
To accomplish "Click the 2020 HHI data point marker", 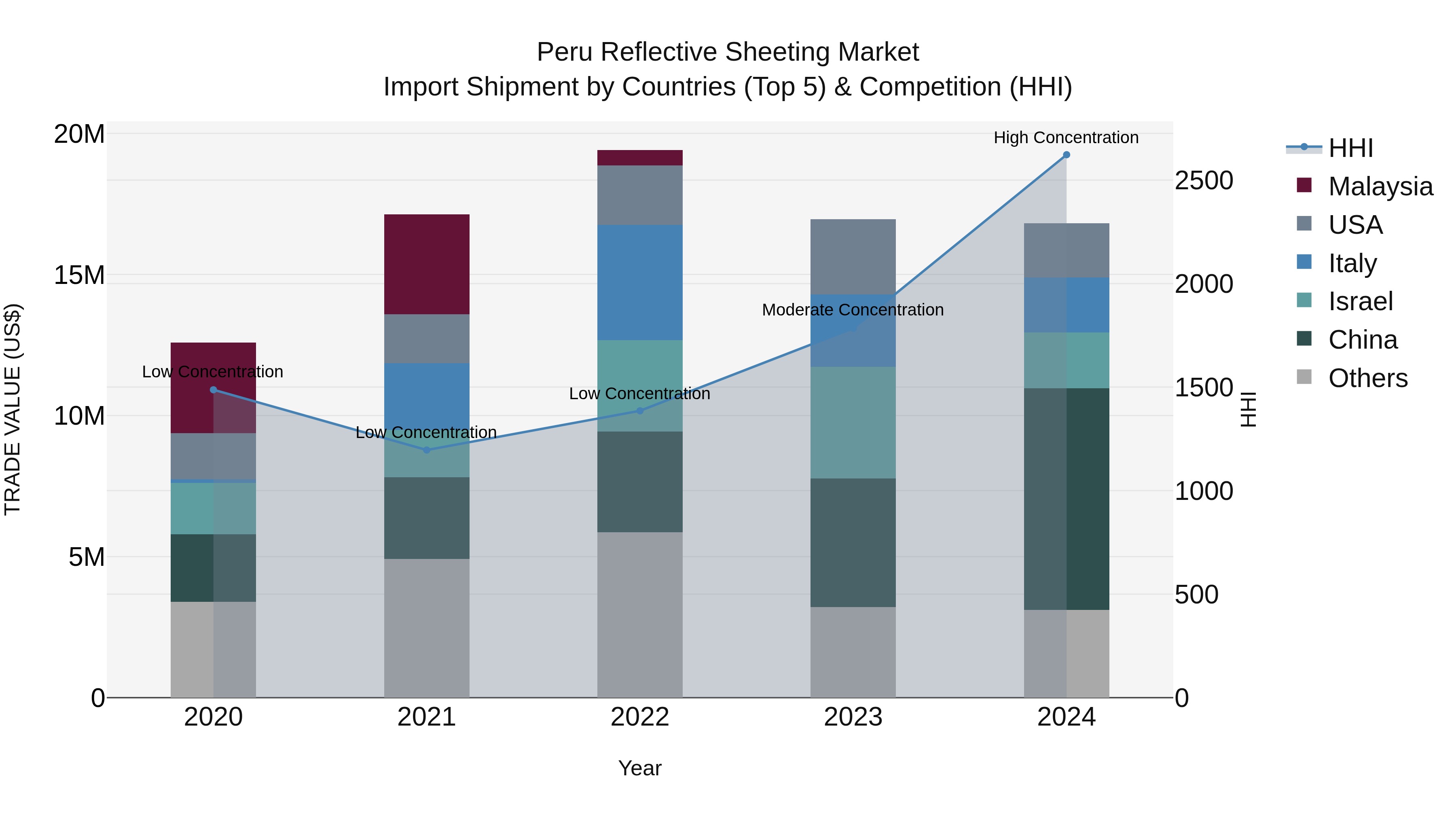I will (x=213, y=390).
